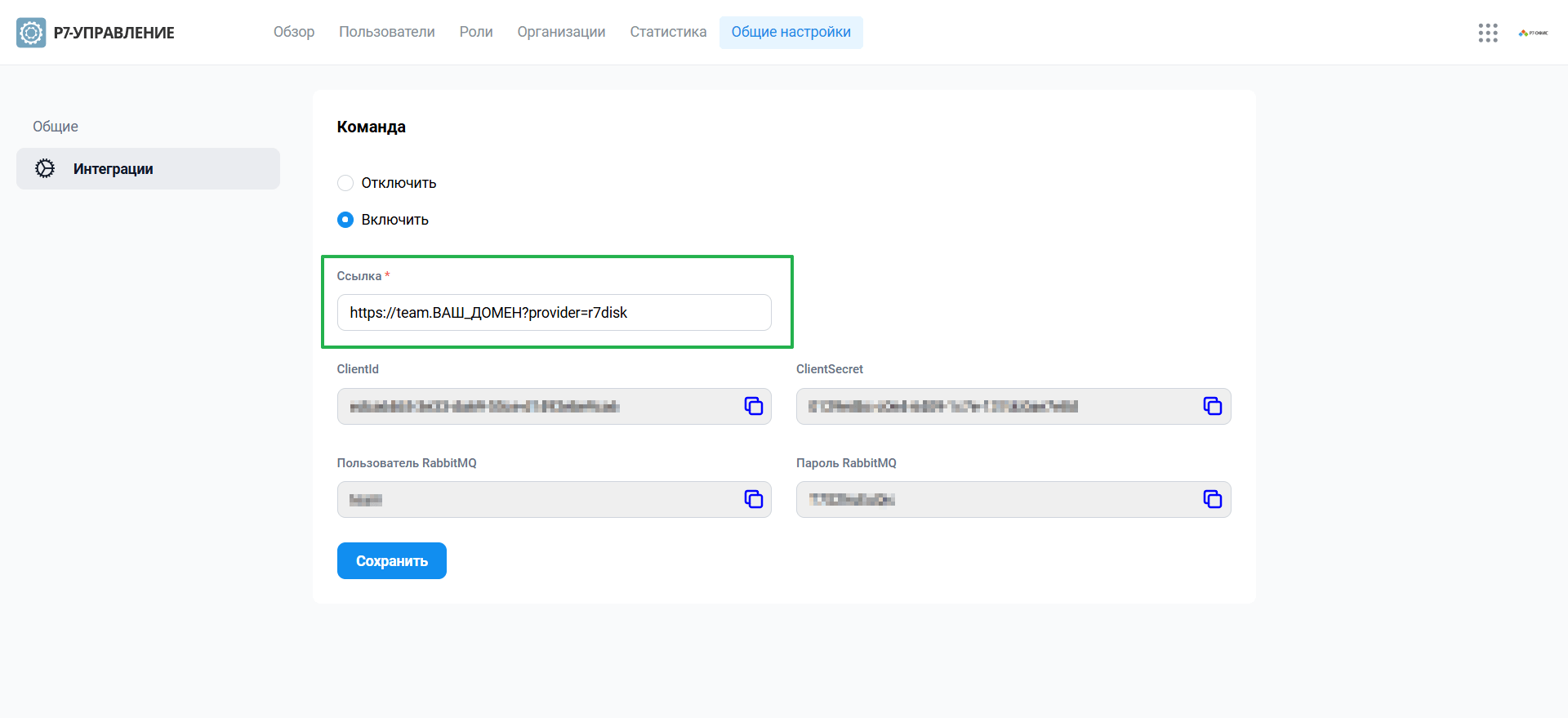Viewport: 1568px width, 718px height.
Task: Select the Общие настройки tab
Action: tap(791, 32)
